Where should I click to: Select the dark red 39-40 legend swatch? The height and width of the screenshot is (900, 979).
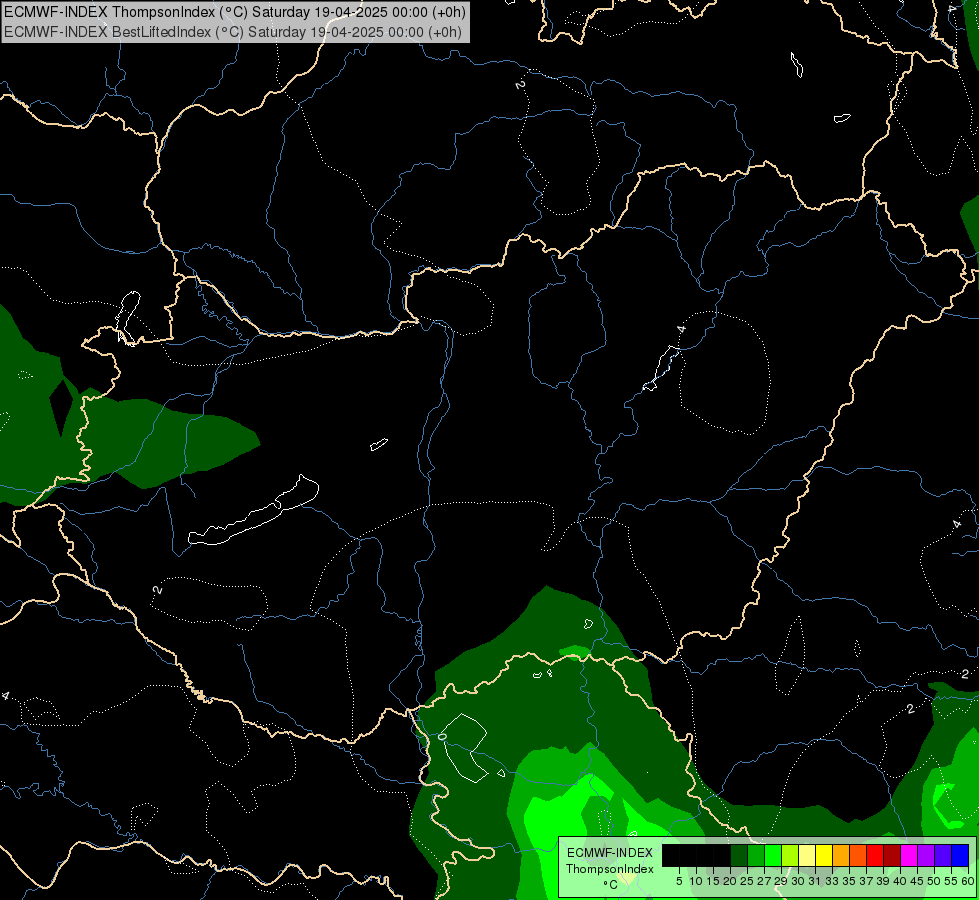[893, 855]
